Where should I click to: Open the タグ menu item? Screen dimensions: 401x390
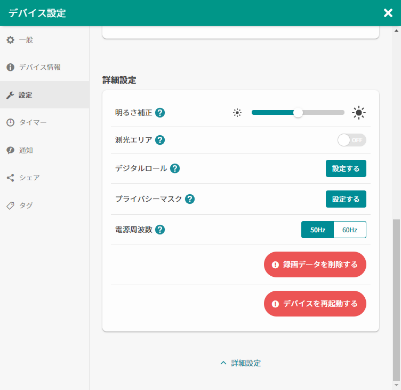pyautogui.click(x=45, y=205)
